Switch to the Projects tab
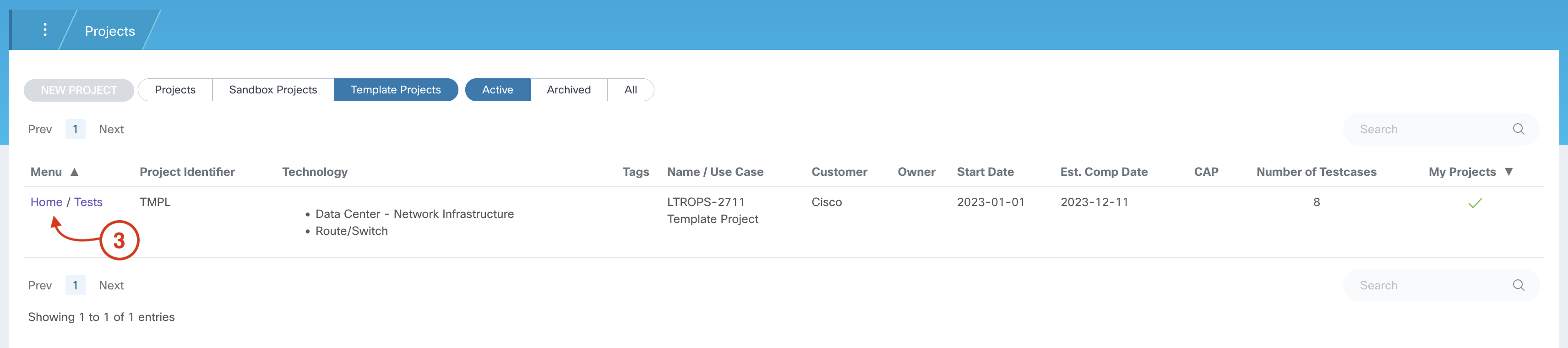The image size is (1568, 348). pyautogui.click(x=175, y=90)
